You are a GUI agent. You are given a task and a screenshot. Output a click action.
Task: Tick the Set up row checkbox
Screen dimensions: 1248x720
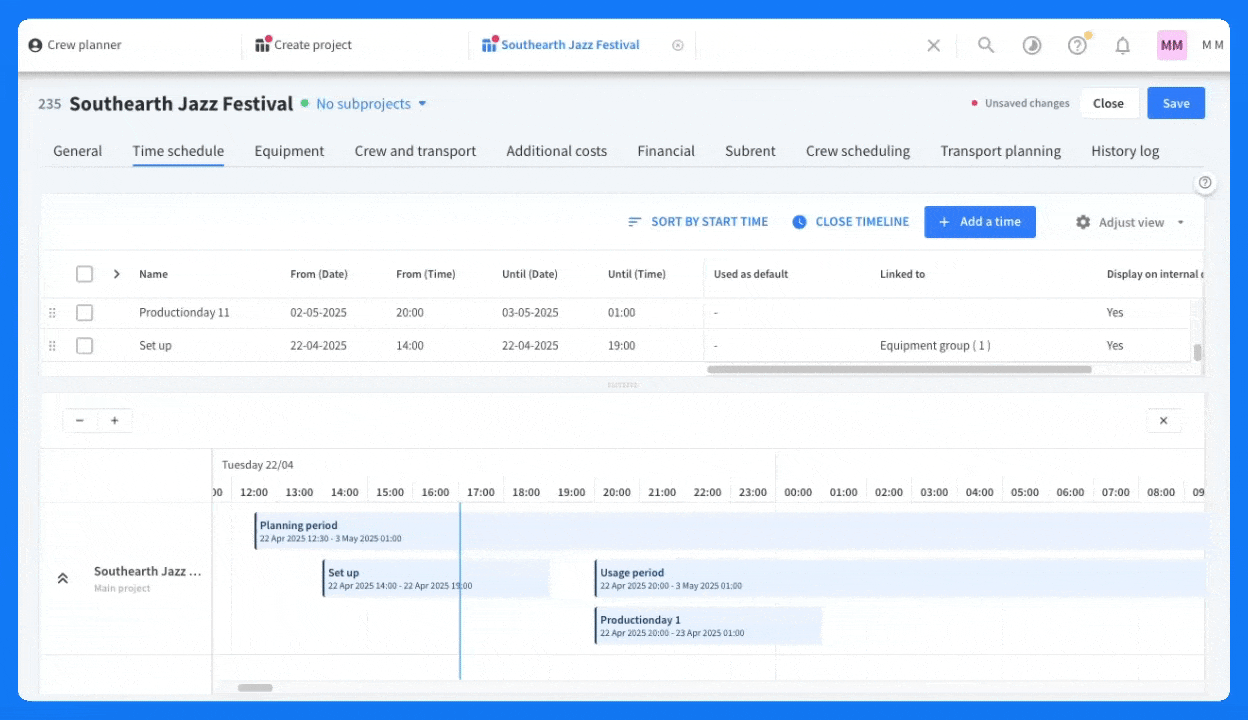click(x=85, y=346)
